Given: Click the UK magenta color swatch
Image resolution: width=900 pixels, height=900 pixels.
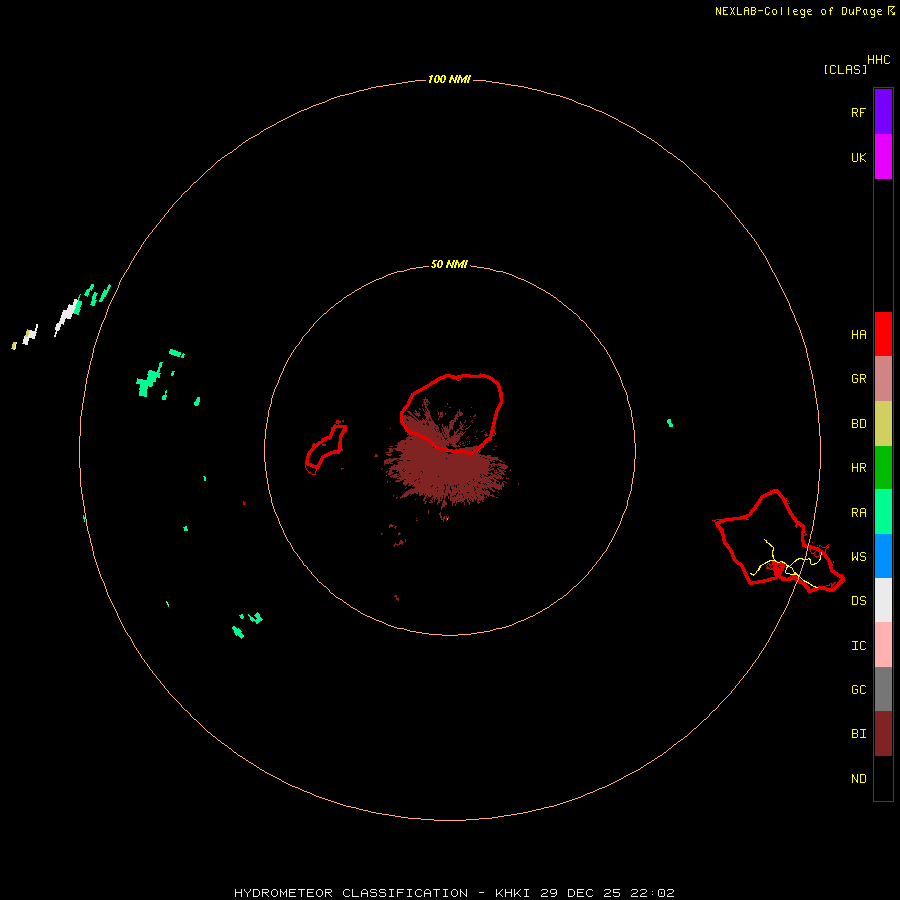Looking at the screenshot, I should pos(883,157).
